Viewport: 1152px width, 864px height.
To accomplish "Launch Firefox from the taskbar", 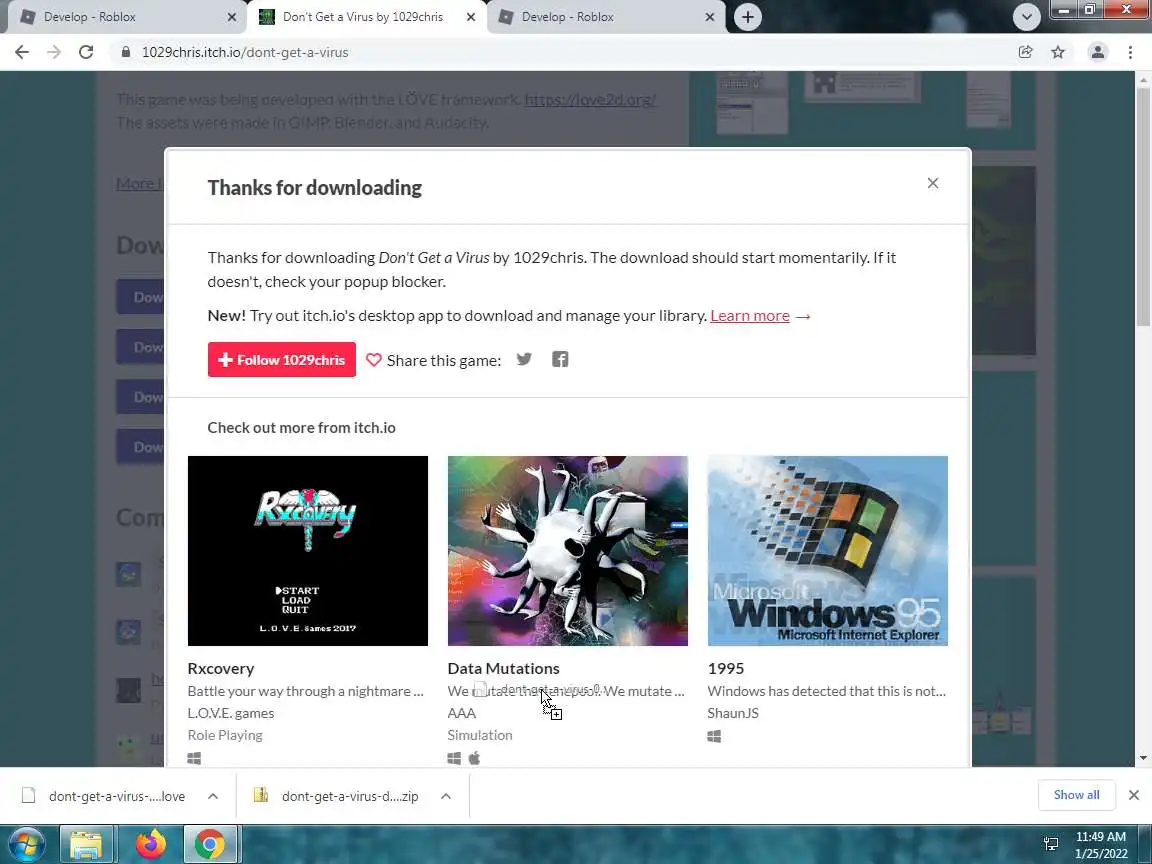I will tap(150, 844).
